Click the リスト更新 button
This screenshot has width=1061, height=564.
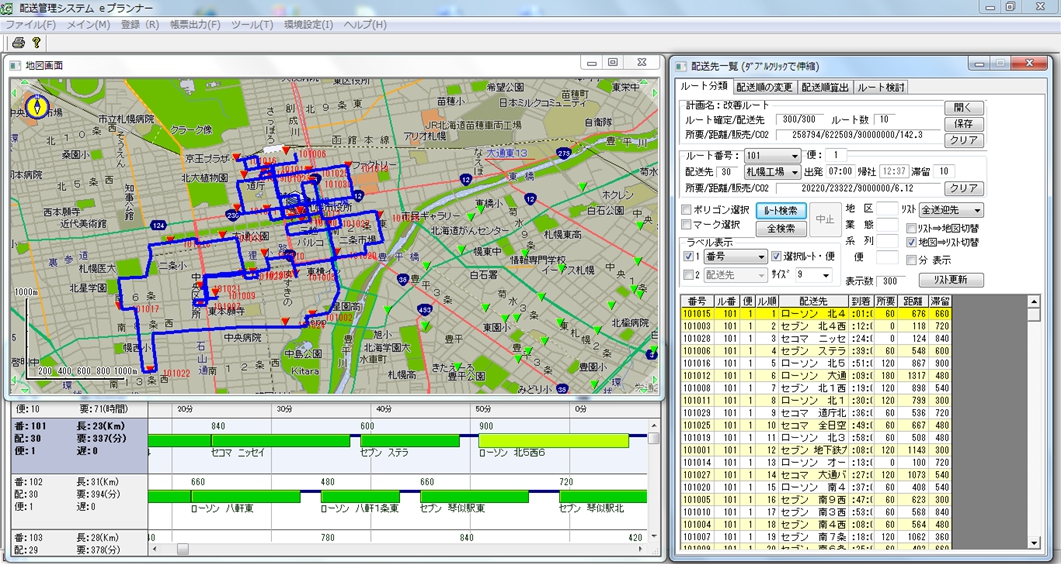[951, 279]
